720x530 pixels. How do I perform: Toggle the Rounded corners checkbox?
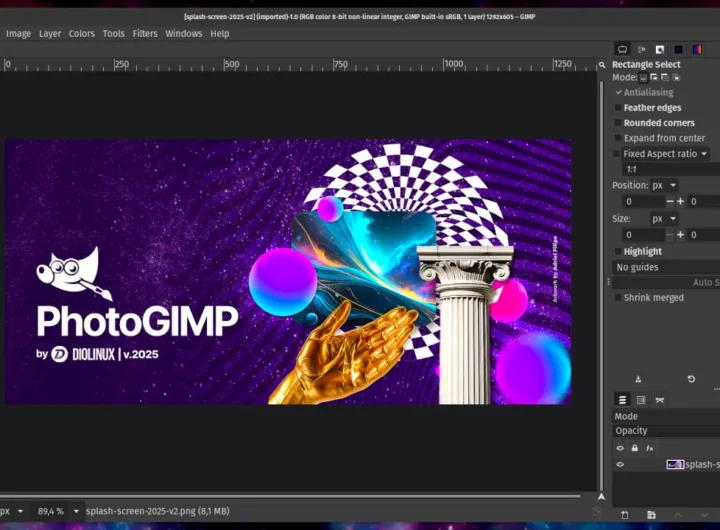(x=617, y=123)
